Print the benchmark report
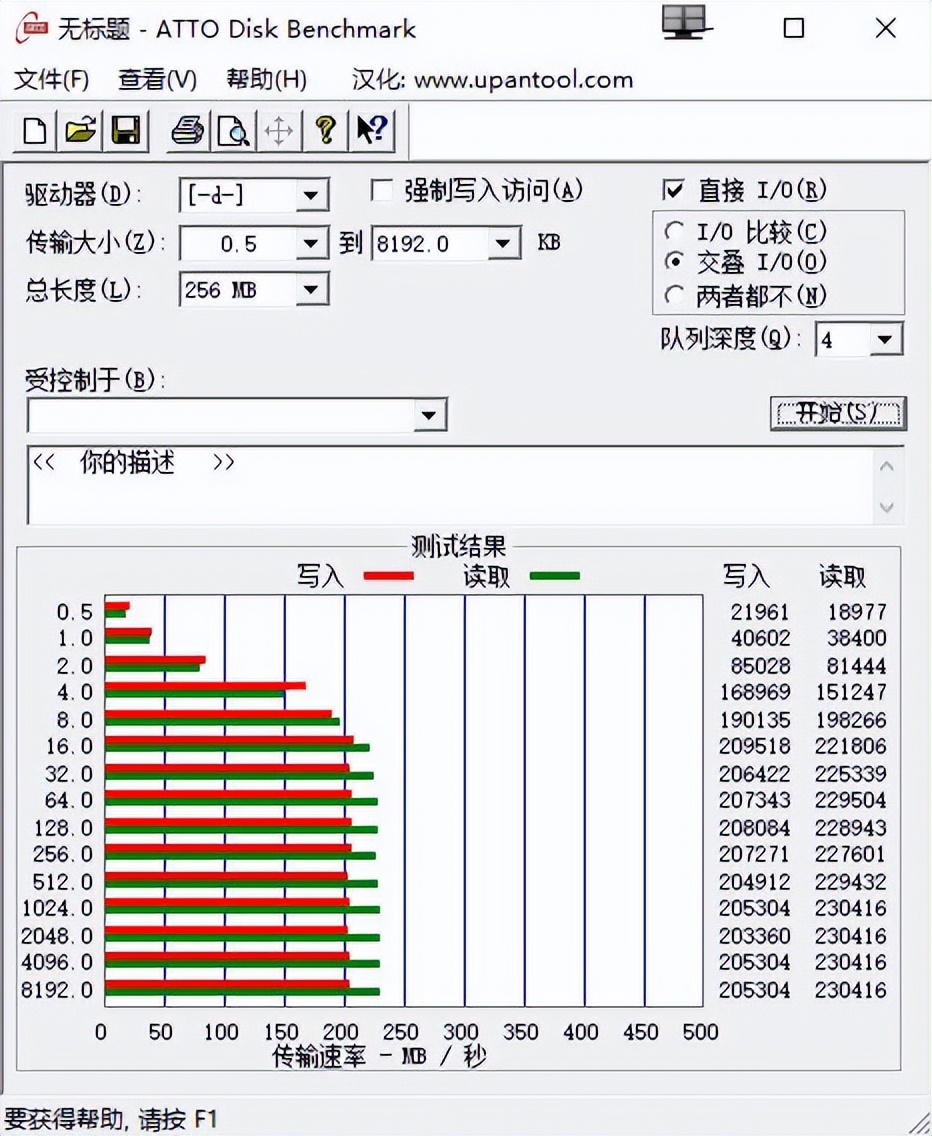The width and height of the screenshot is (932, 1136). pyautogui.click(x=186, y=130)
